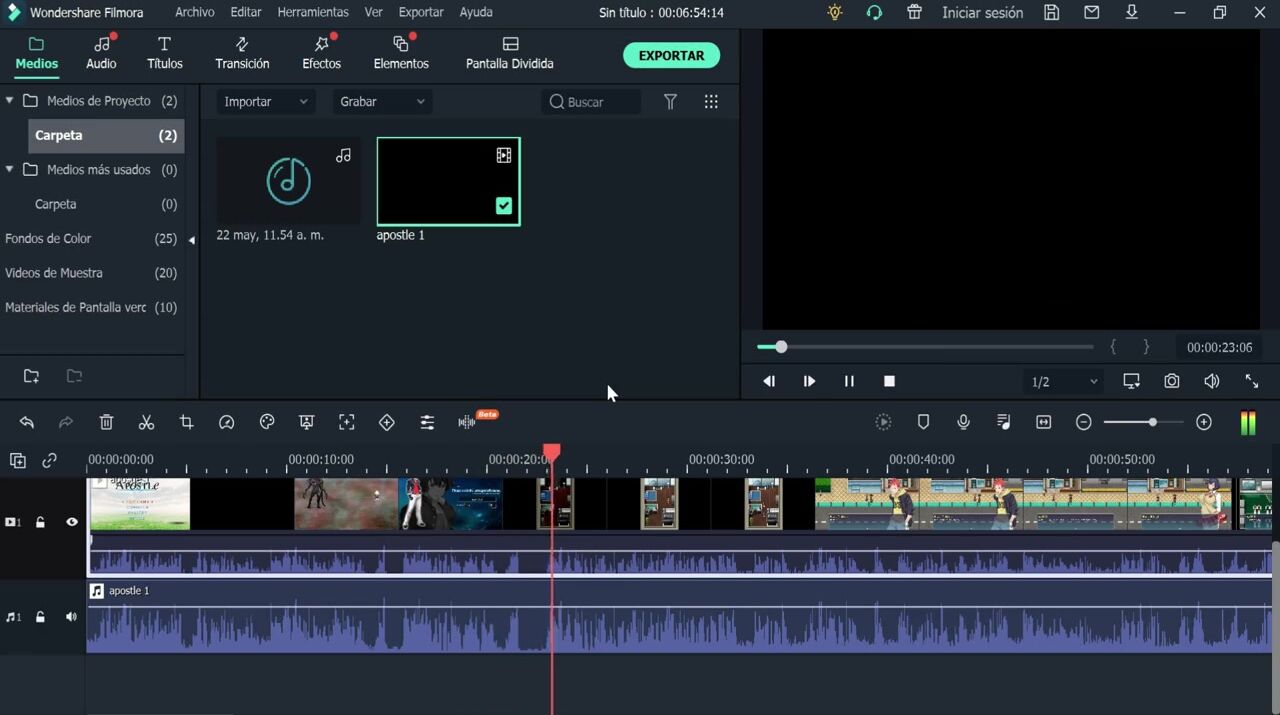Open the Archivo menu
1280x715 pixels.
point(194,12)
